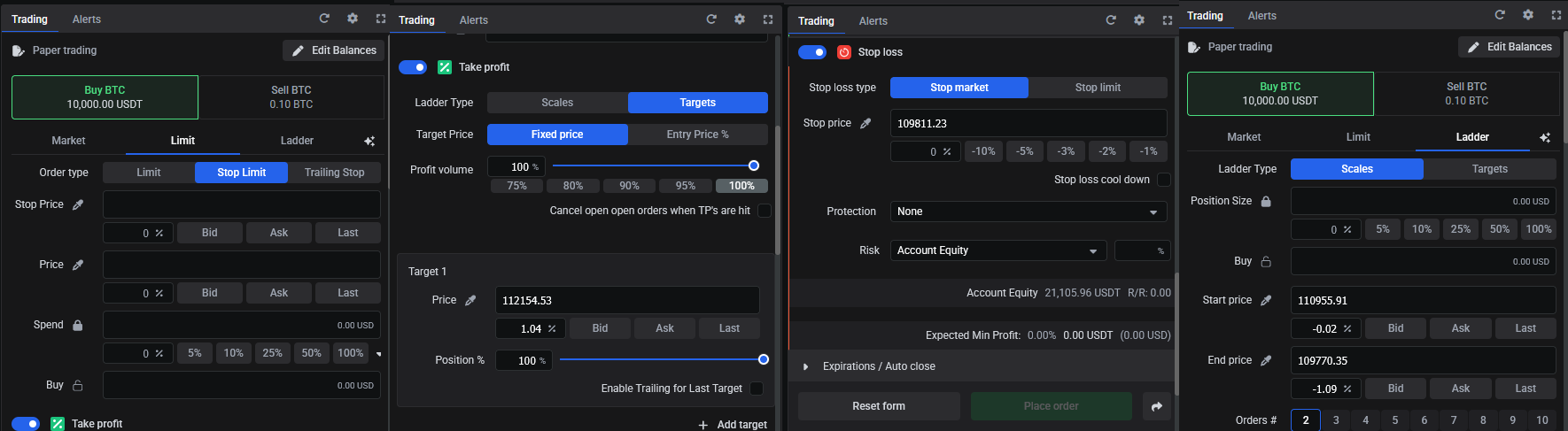
Task: Open the Protection dropdown showing None
Action: pos(1029,212)
